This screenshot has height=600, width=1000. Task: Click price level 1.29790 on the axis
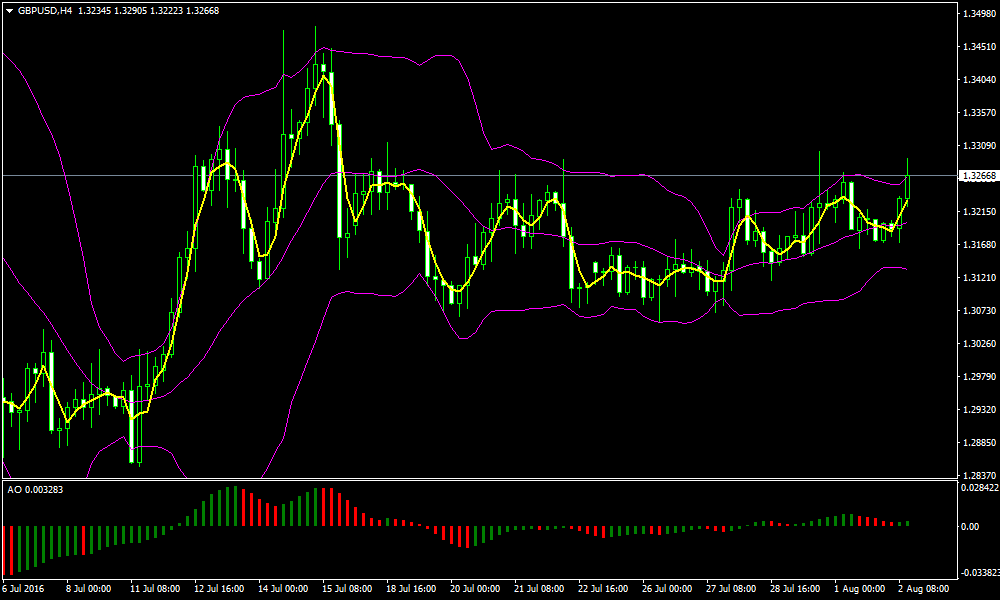[979, 377]
